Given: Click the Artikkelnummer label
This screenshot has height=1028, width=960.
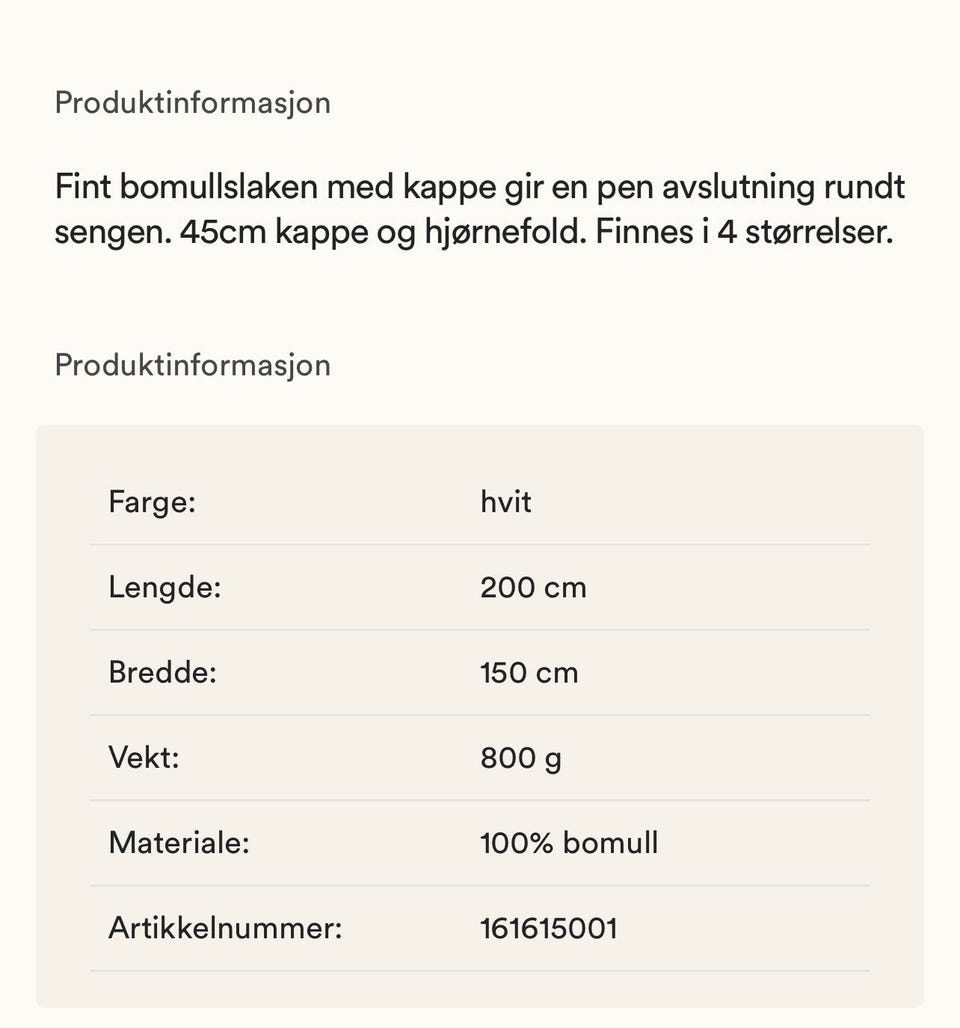Looking at the screenshot, I should coord(226,928).
